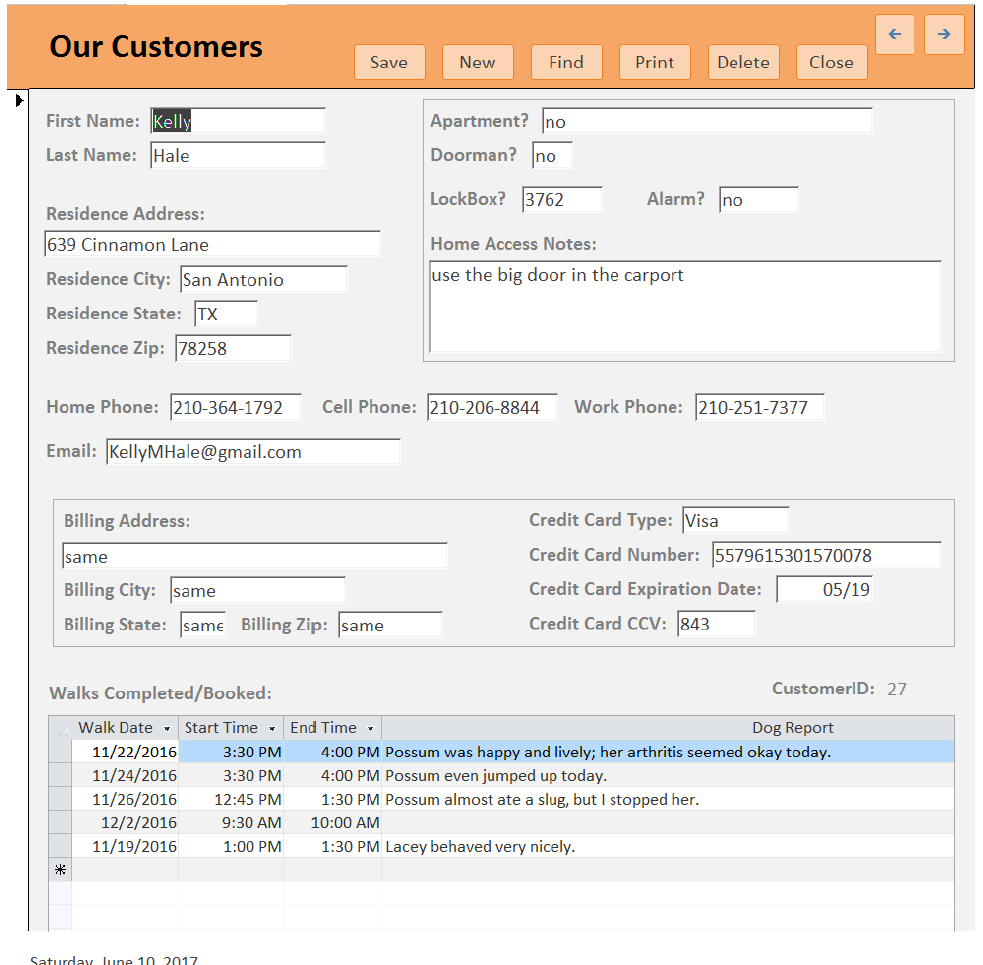Open the End Time column dropdown
Viewport: 983px width, 965px height.
370,729
